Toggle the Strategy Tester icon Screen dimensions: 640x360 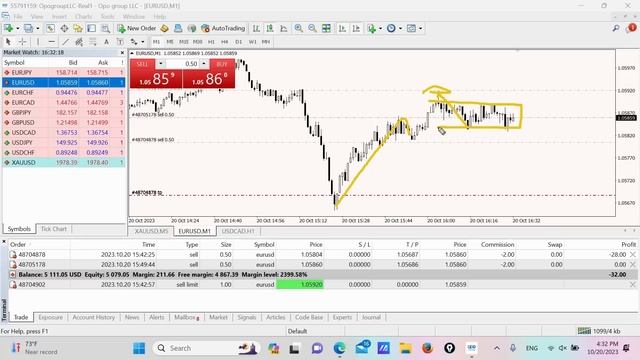coord(105,28)
